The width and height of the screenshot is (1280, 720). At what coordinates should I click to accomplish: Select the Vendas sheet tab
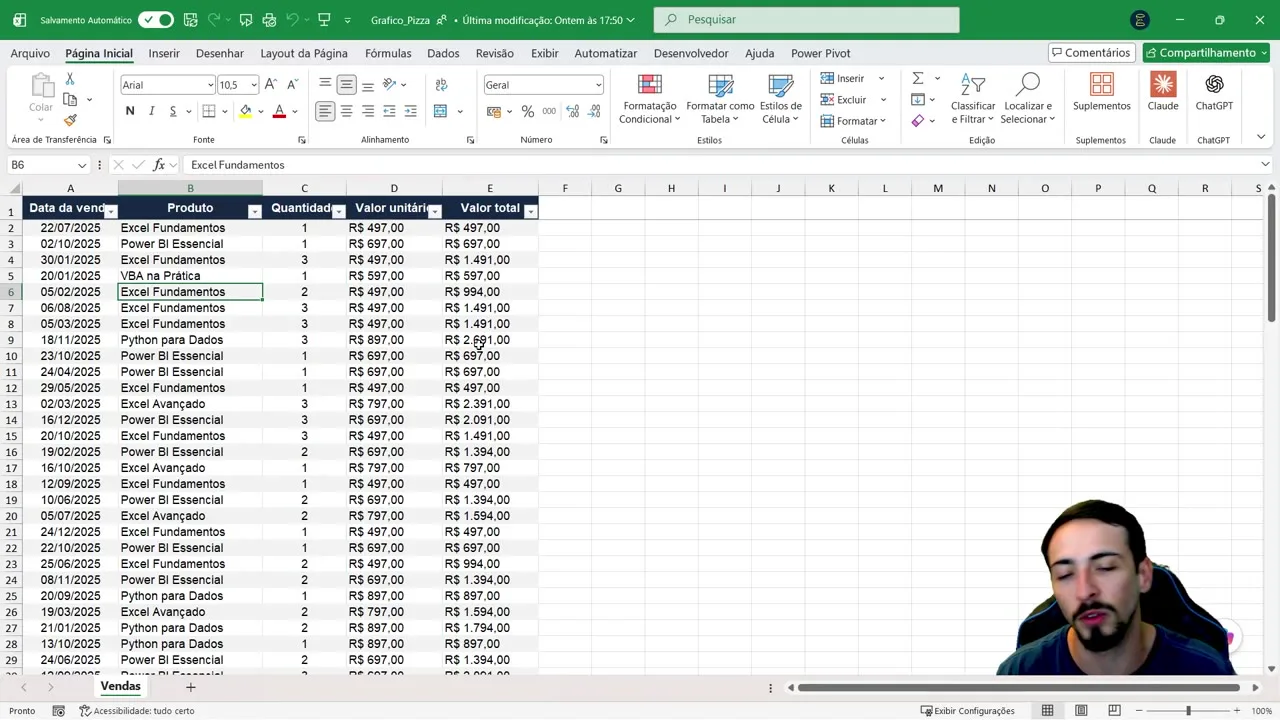pyautogui.click(x=120, y=687)
